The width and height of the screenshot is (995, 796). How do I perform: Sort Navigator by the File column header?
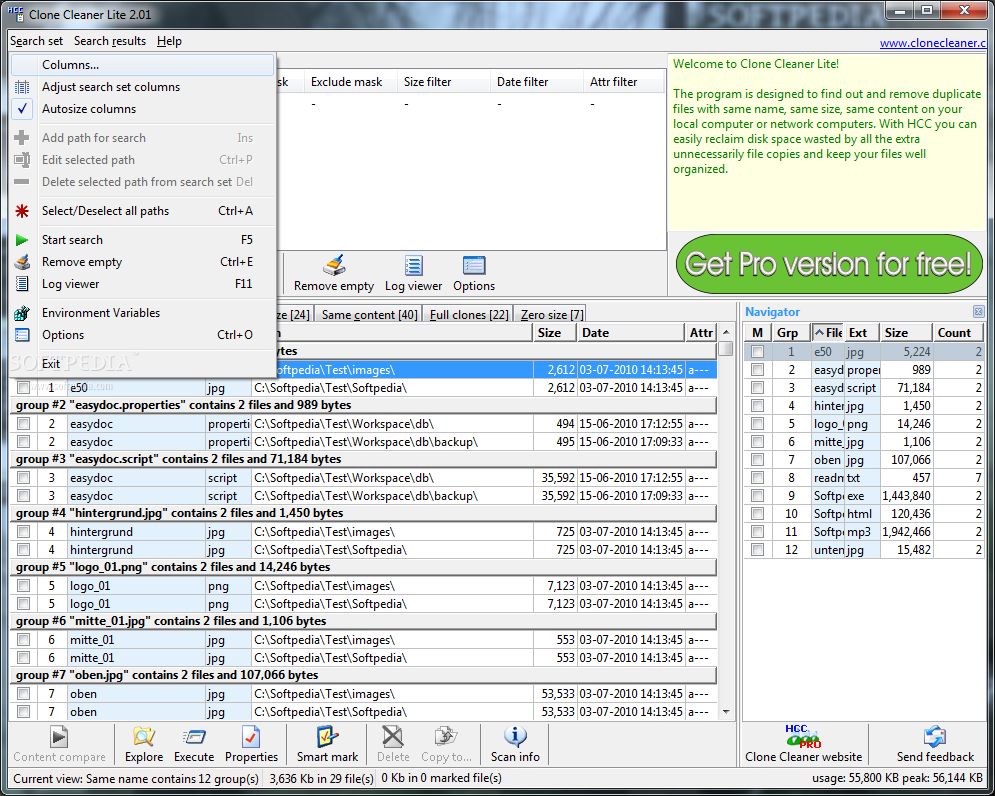click(827, 333)
